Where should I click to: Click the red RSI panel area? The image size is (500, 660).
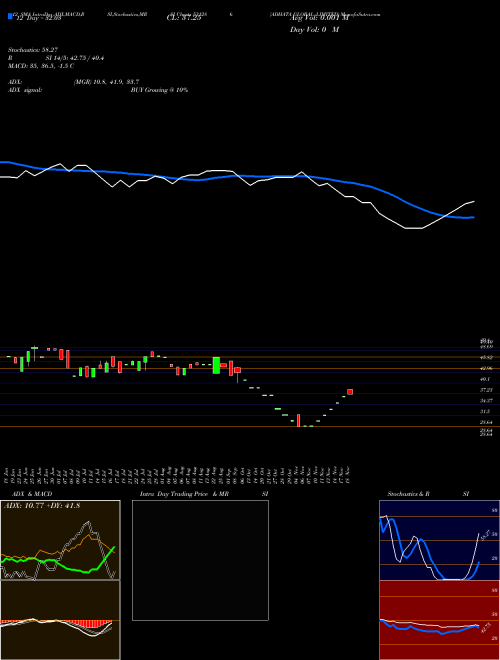click(x=439, y=620)
